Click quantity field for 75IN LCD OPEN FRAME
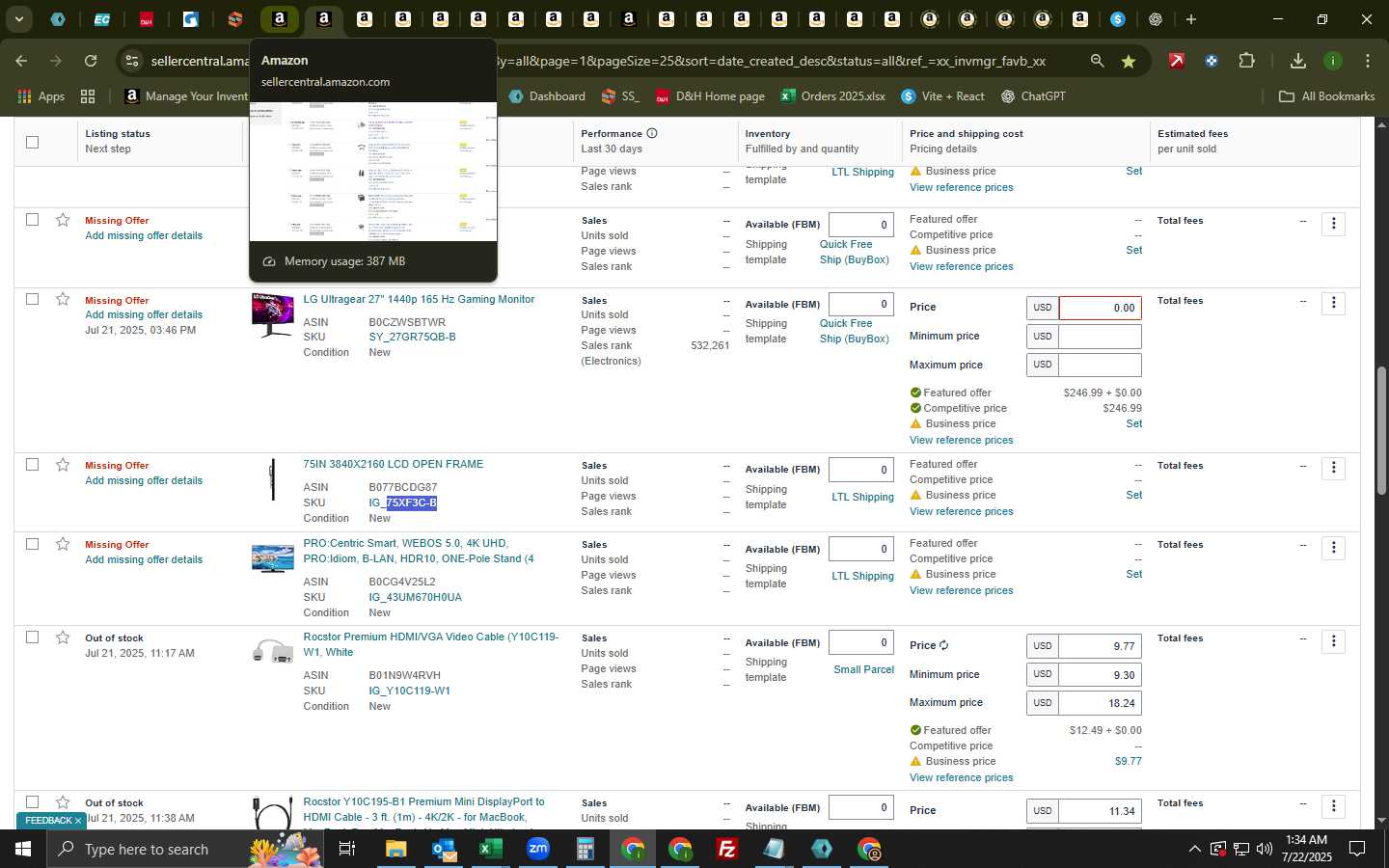1389x868 pixels. pyautogui.click(x=860, y=470)
